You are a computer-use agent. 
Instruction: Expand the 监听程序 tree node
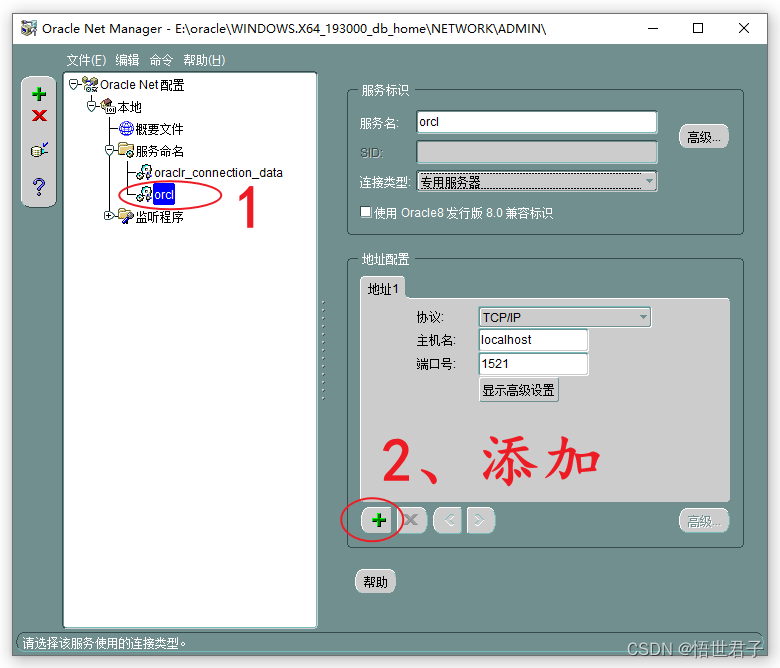pos(108,215)
